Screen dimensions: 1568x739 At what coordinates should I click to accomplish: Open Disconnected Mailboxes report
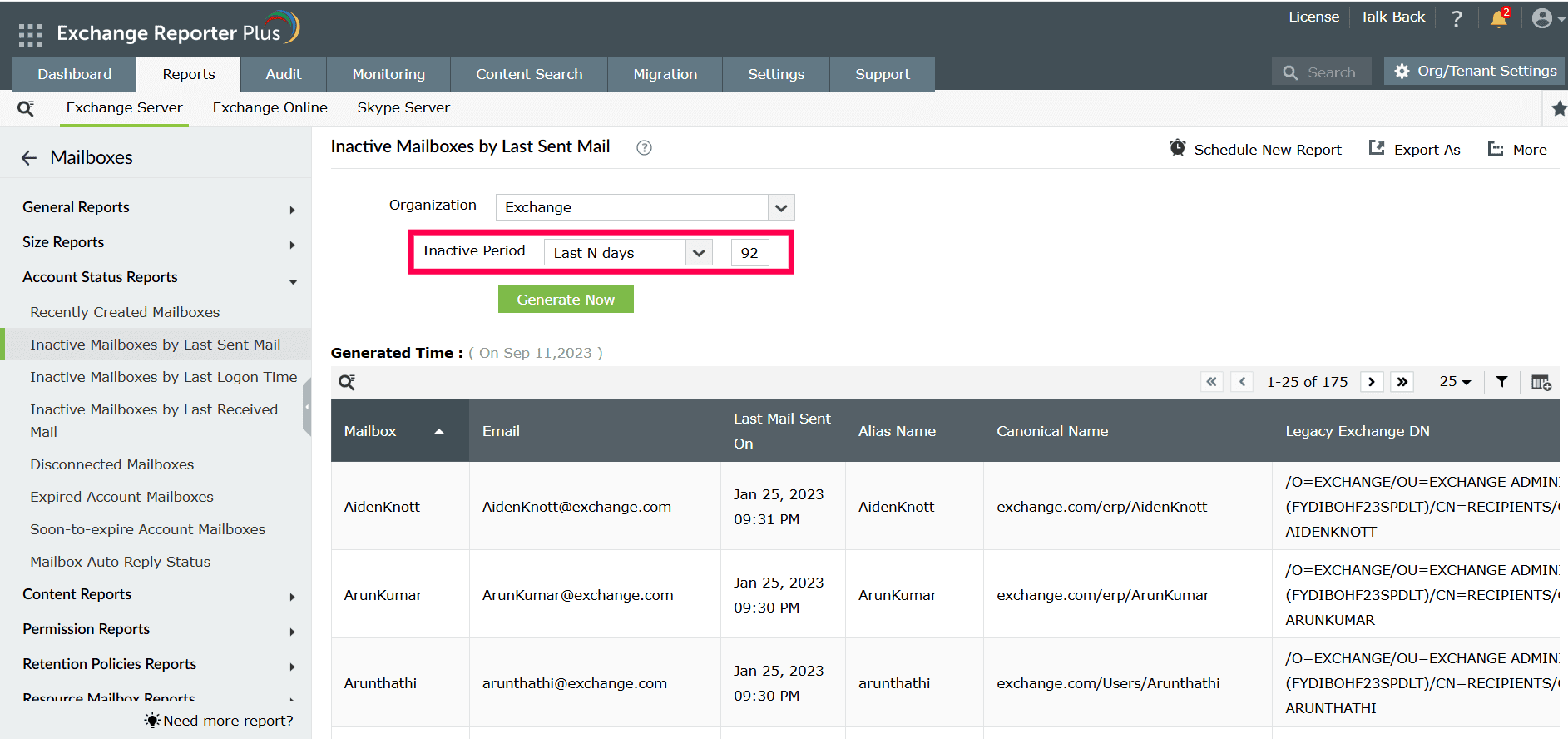point(112,464)
